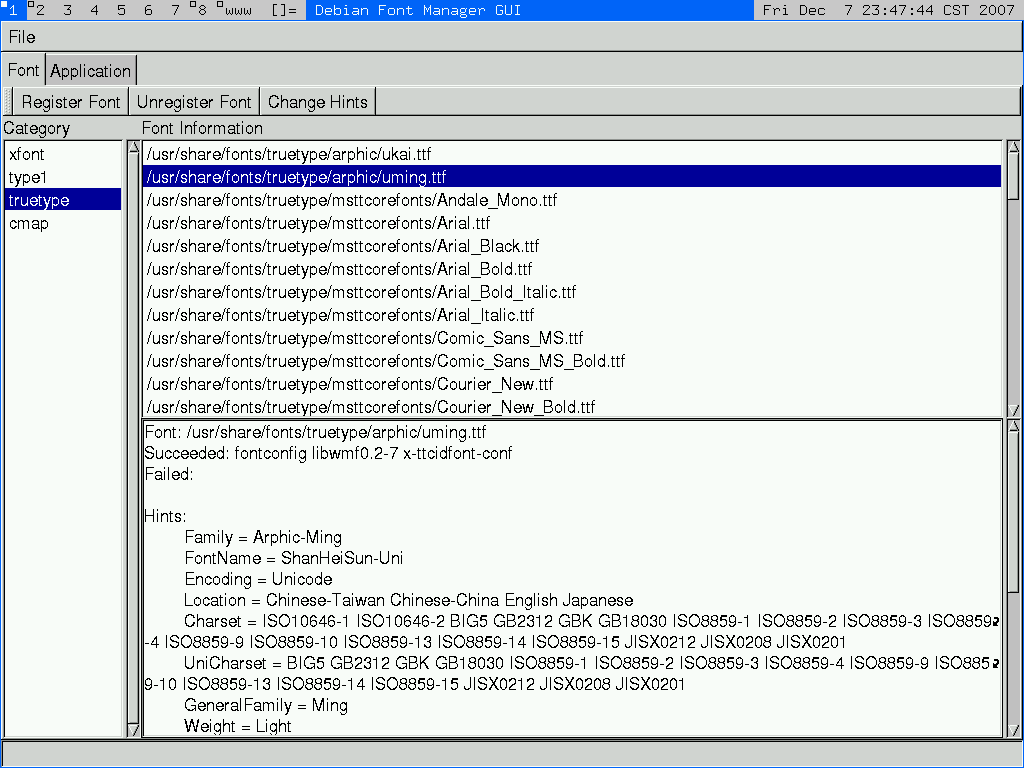Select the arphic/ukai.ttf font
1024x768 pixels.
(x=572, y=154)
